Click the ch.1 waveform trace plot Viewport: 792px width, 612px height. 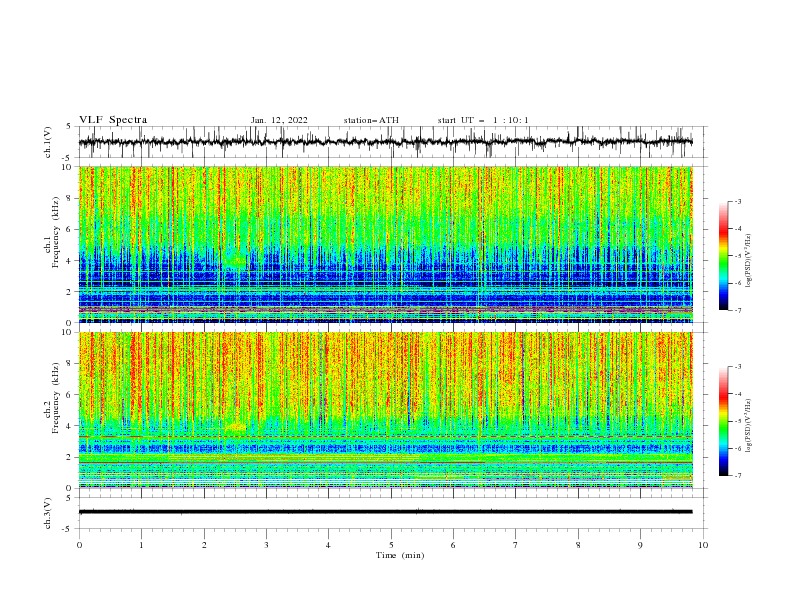point(385,142)
